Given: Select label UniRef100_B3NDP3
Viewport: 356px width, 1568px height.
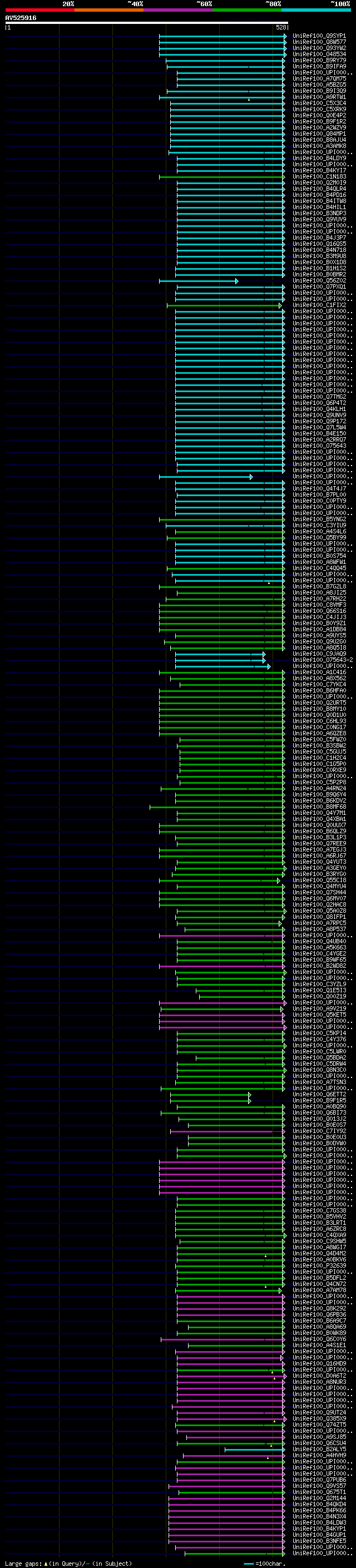Looking at the screenshot, I should tap(319, 213).
